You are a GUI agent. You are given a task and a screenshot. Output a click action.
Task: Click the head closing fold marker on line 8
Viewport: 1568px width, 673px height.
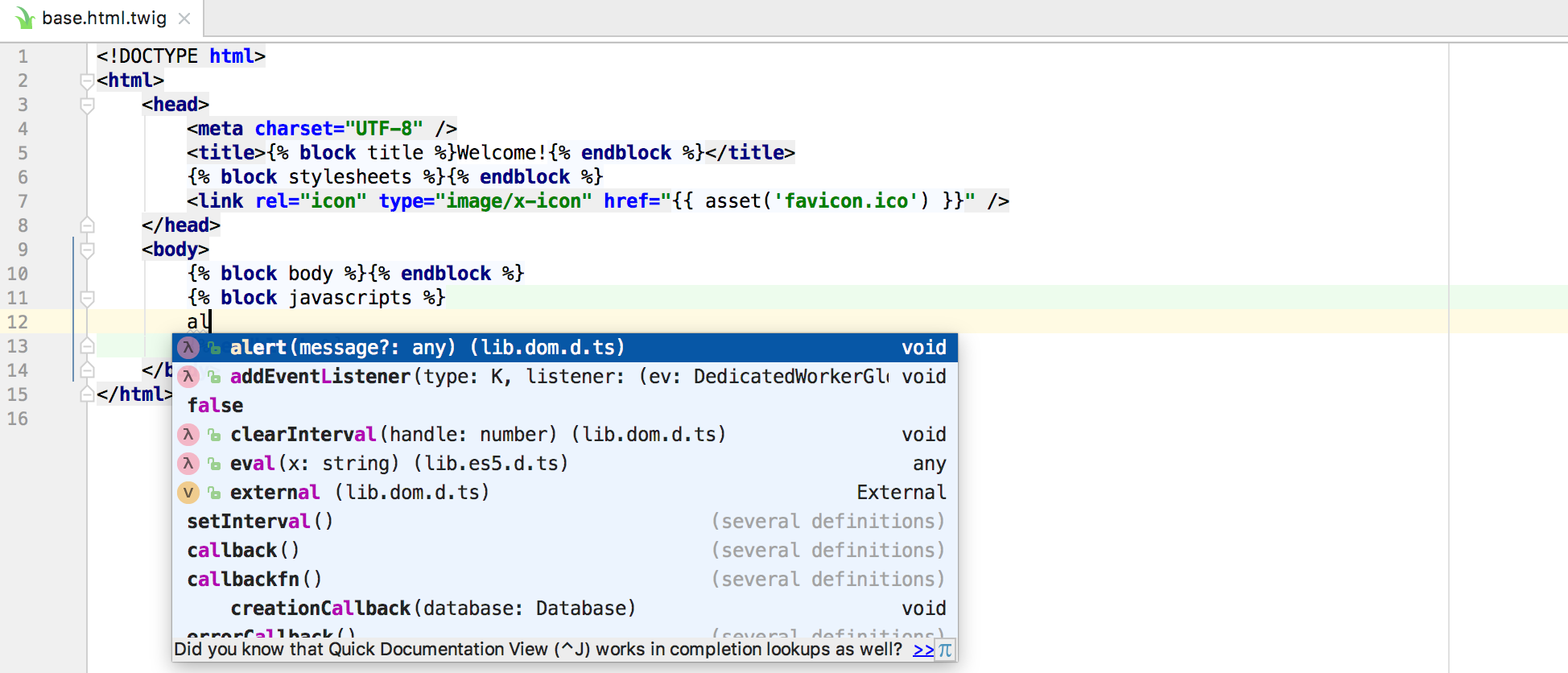(x=87, y=225)
